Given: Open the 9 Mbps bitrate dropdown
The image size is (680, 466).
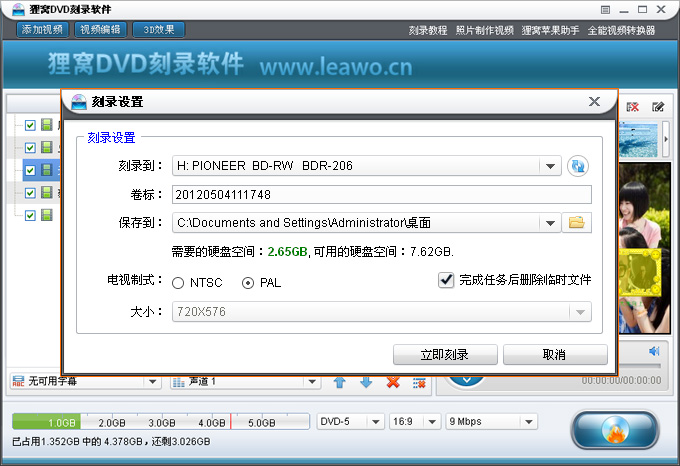Looking at the screenshot, I should 528,422.
